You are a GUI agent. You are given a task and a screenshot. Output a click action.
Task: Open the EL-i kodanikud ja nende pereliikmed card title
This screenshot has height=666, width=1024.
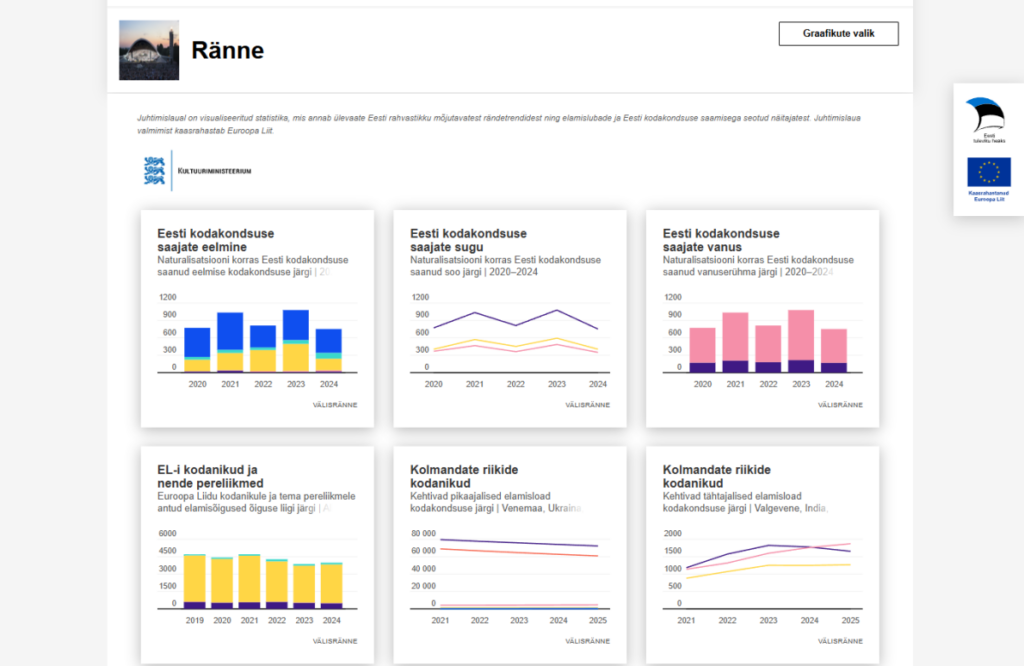(x=208, y=477)
